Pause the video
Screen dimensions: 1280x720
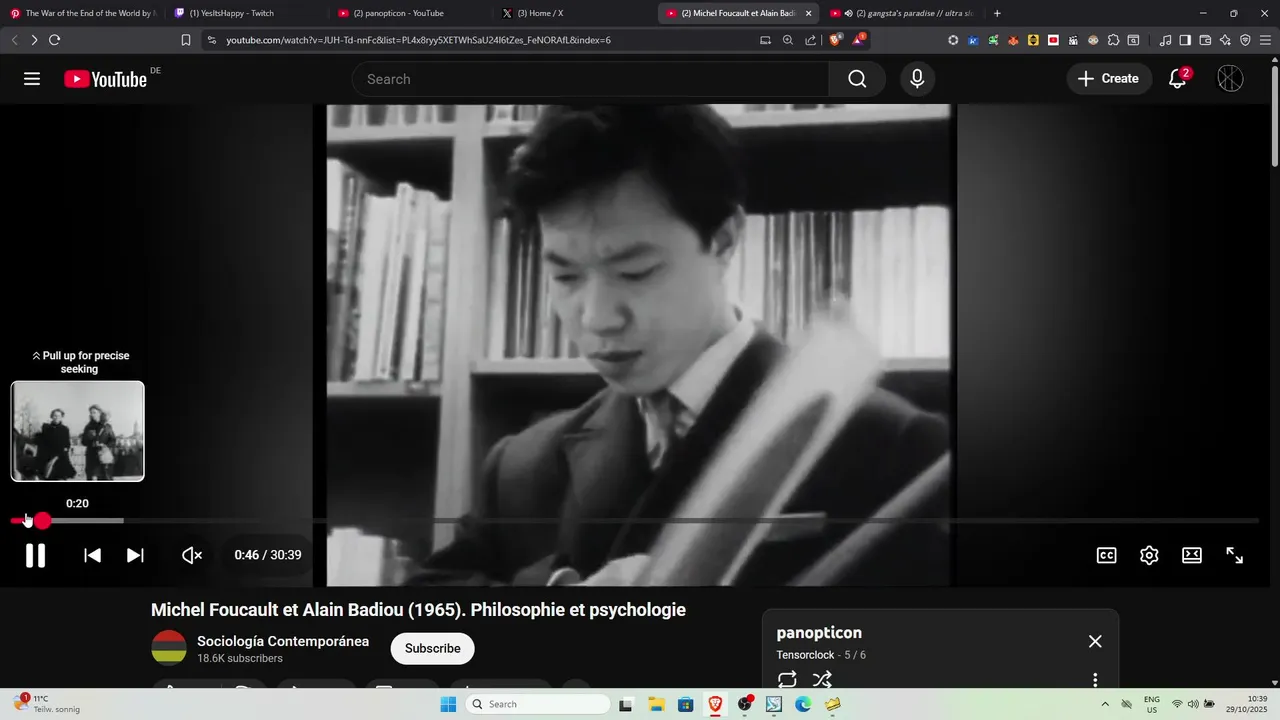(x=35, y=555)
